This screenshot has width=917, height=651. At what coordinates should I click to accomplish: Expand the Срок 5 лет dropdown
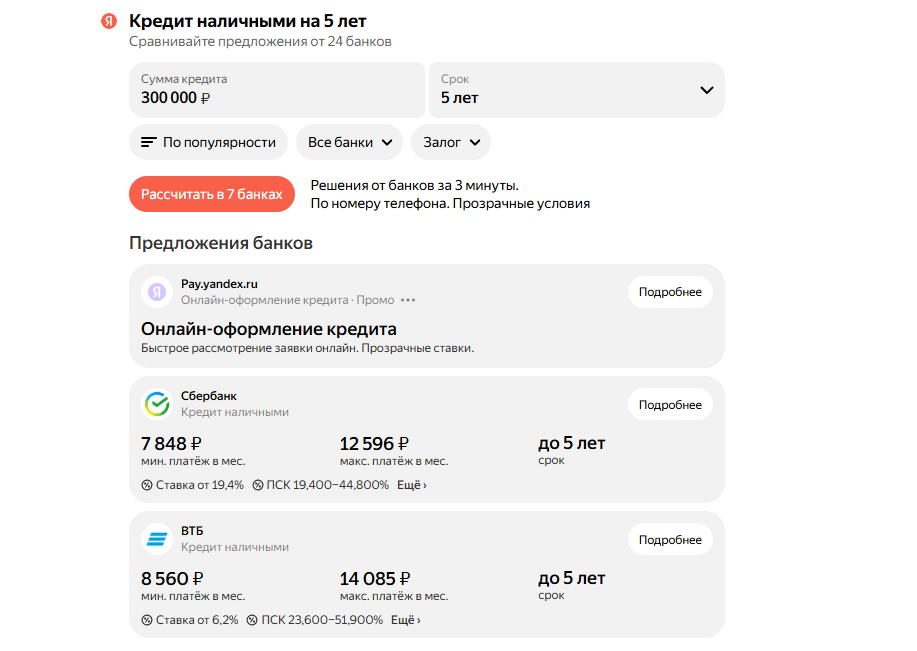pyautogui.click(x=706, y=90)
